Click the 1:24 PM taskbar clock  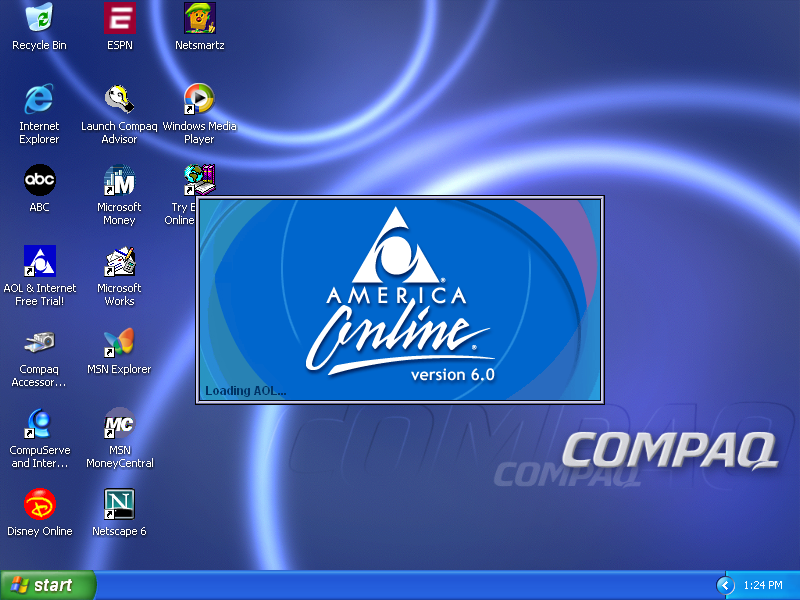point(763,585)
